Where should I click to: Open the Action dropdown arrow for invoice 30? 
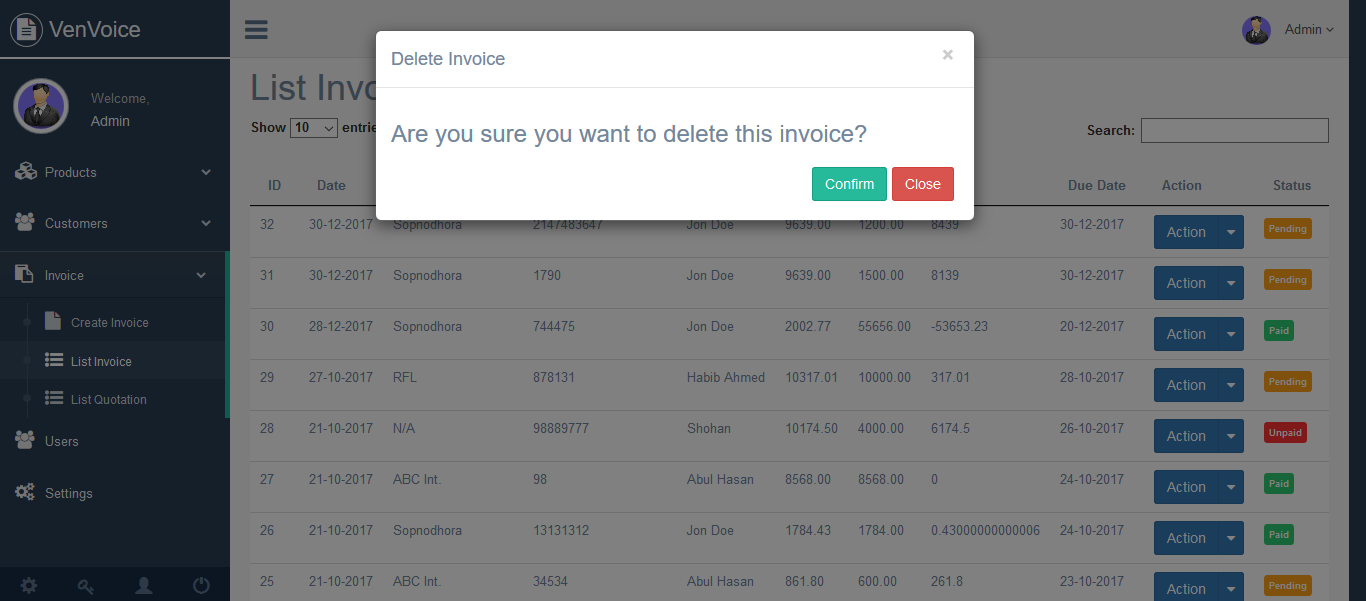(x=1231, y=334)
